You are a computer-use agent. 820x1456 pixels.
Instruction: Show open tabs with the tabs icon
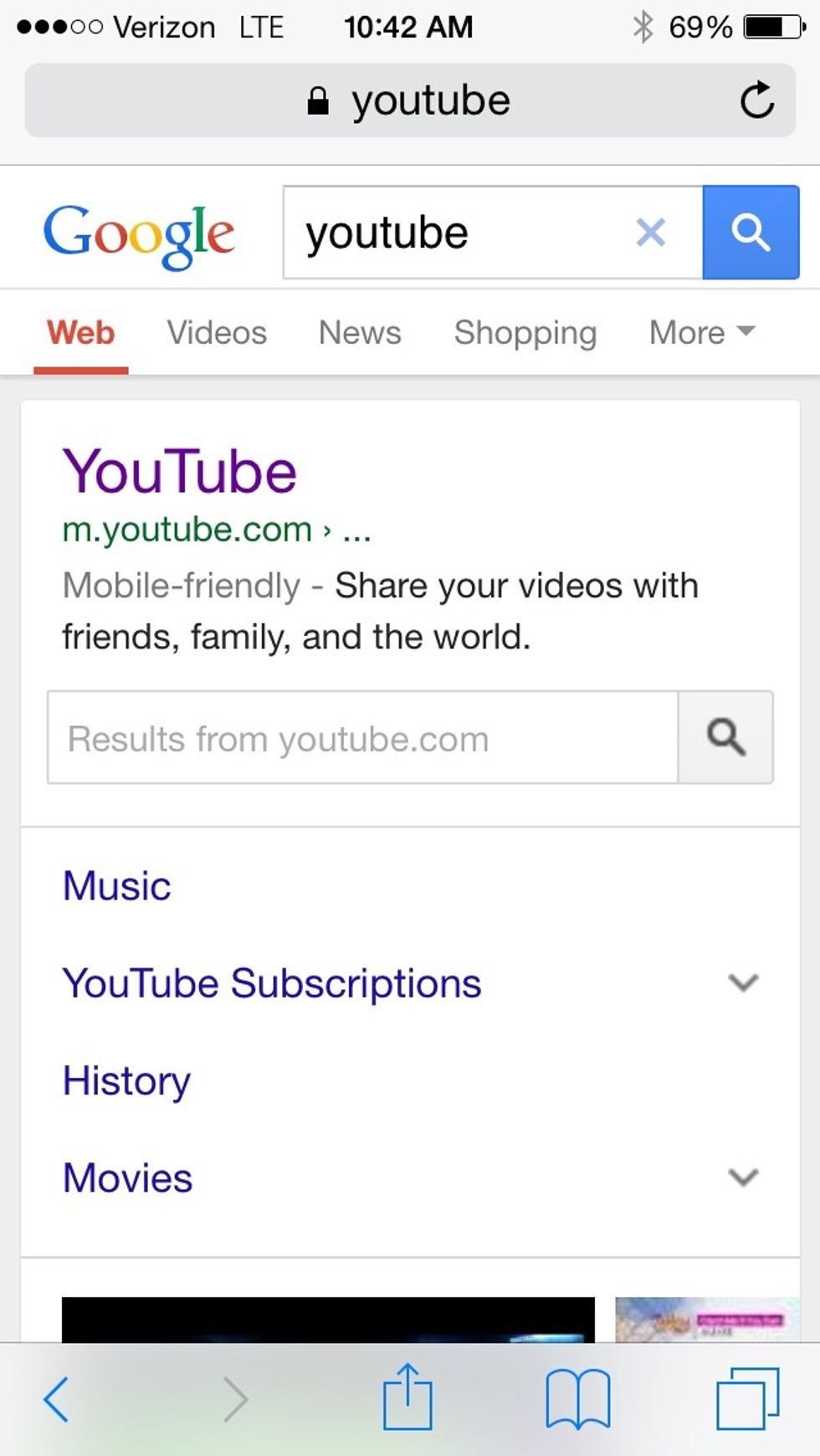pyautogui.click(x=747, y=1399)
